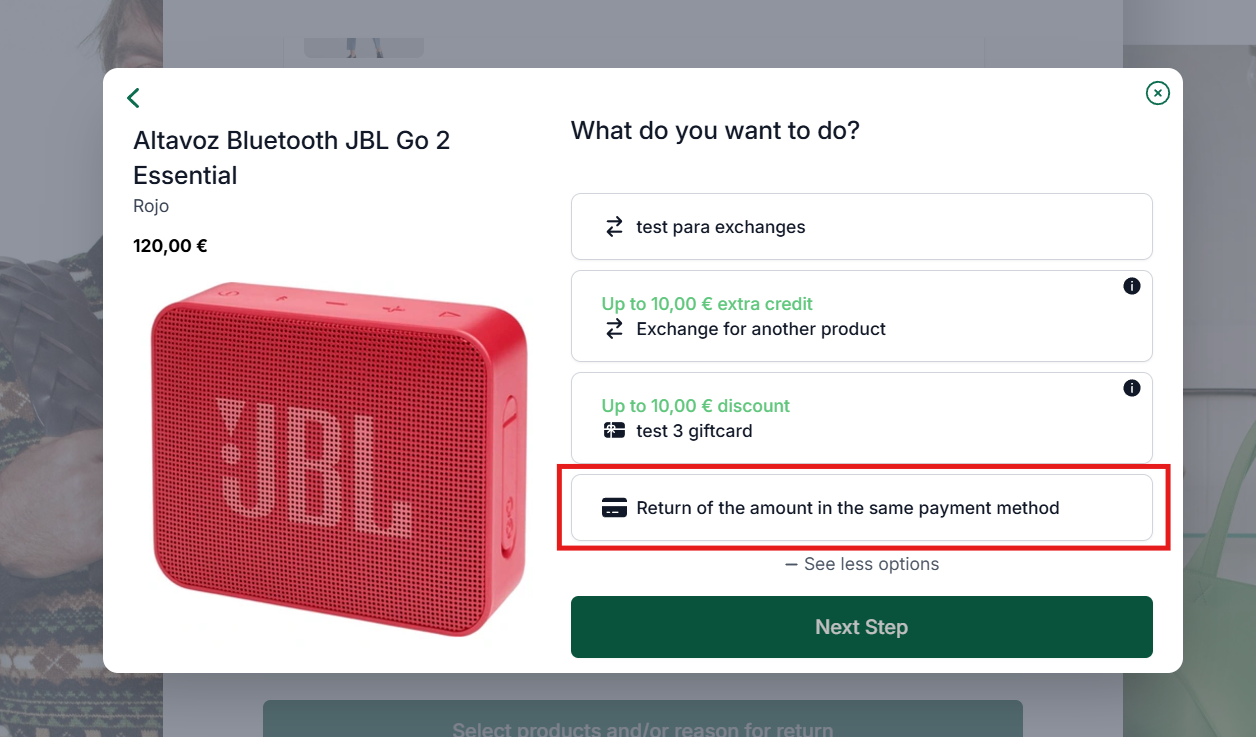Close the dialog with the circled X

(1157, 93)
